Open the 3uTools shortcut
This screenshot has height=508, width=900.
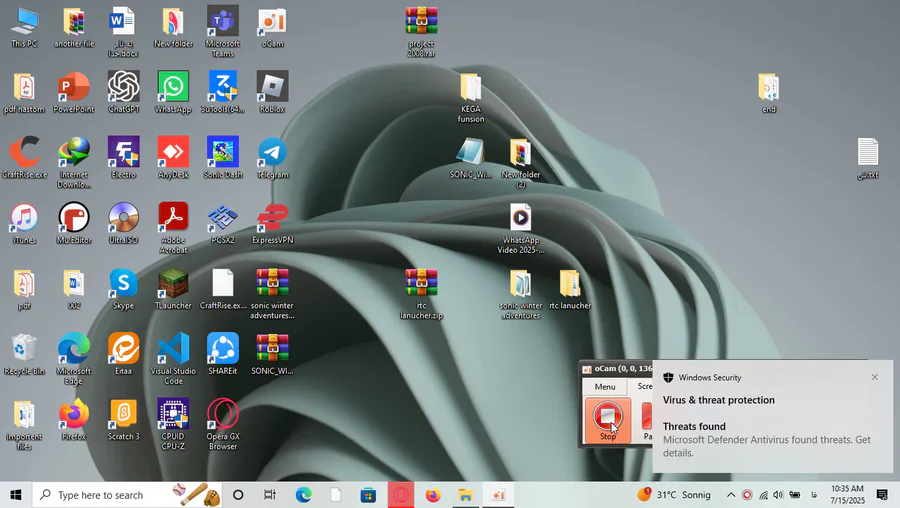coord(223,92)
